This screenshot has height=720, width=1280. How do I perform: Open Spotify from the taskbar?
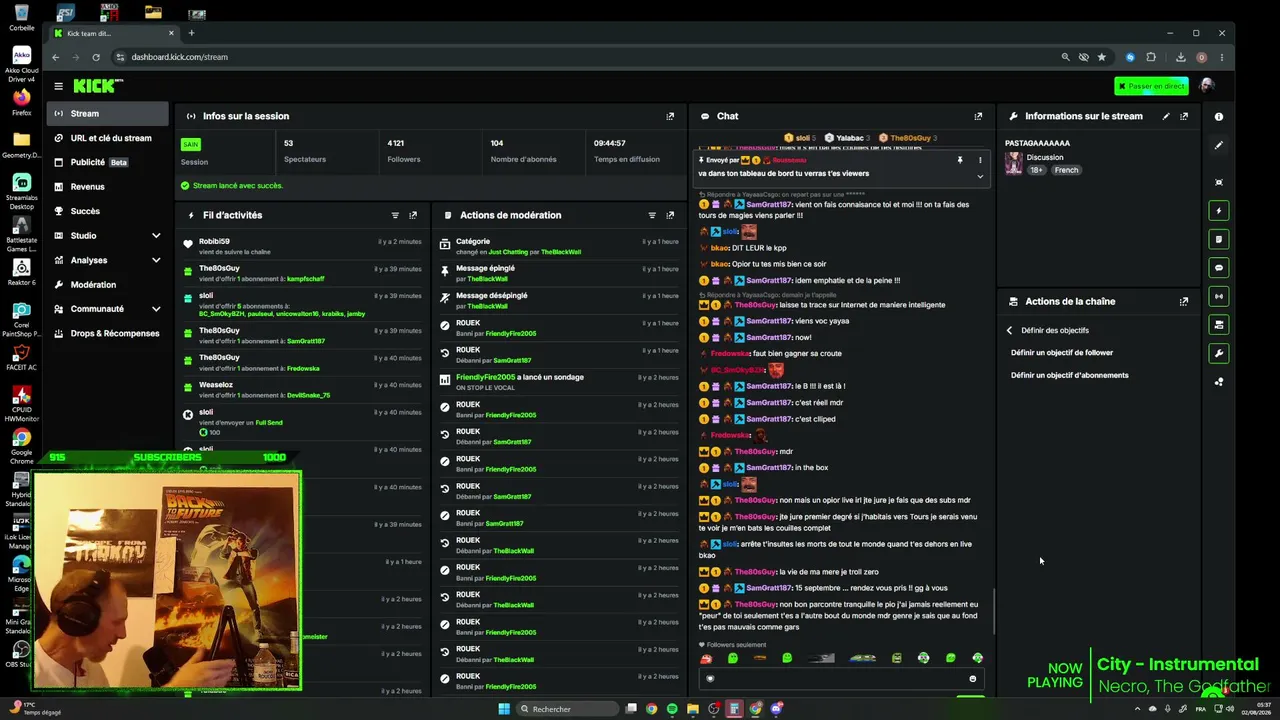coord(672,709)
